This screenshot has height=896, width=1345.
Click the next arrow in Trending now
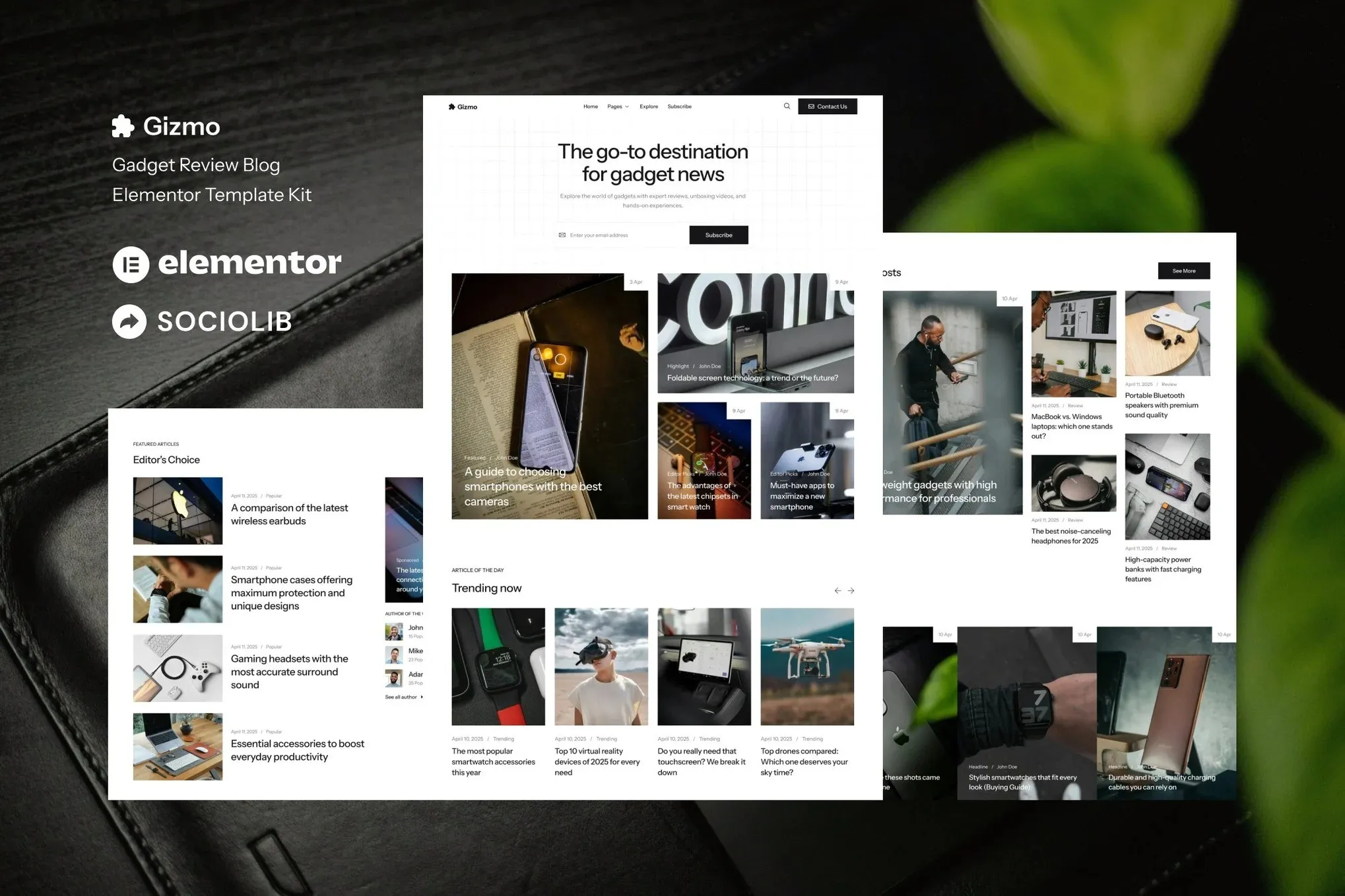tap(851, 591)
